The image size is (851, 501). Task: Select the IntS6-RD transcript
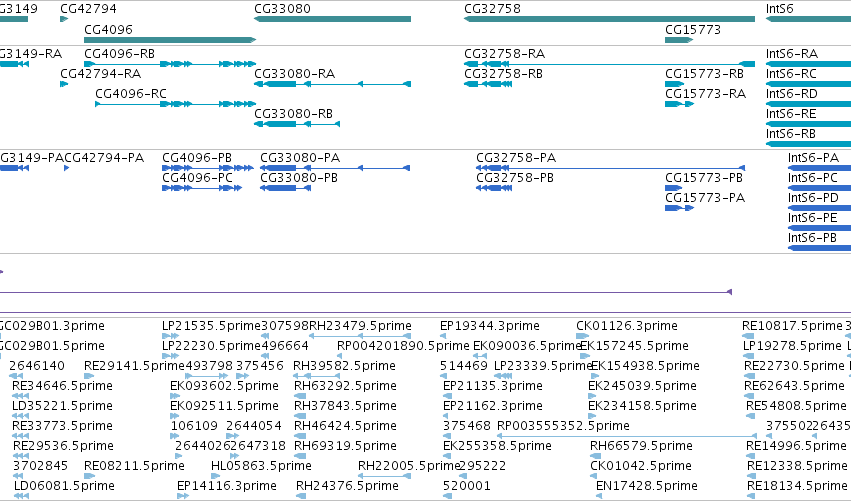[x=808, y=104]
